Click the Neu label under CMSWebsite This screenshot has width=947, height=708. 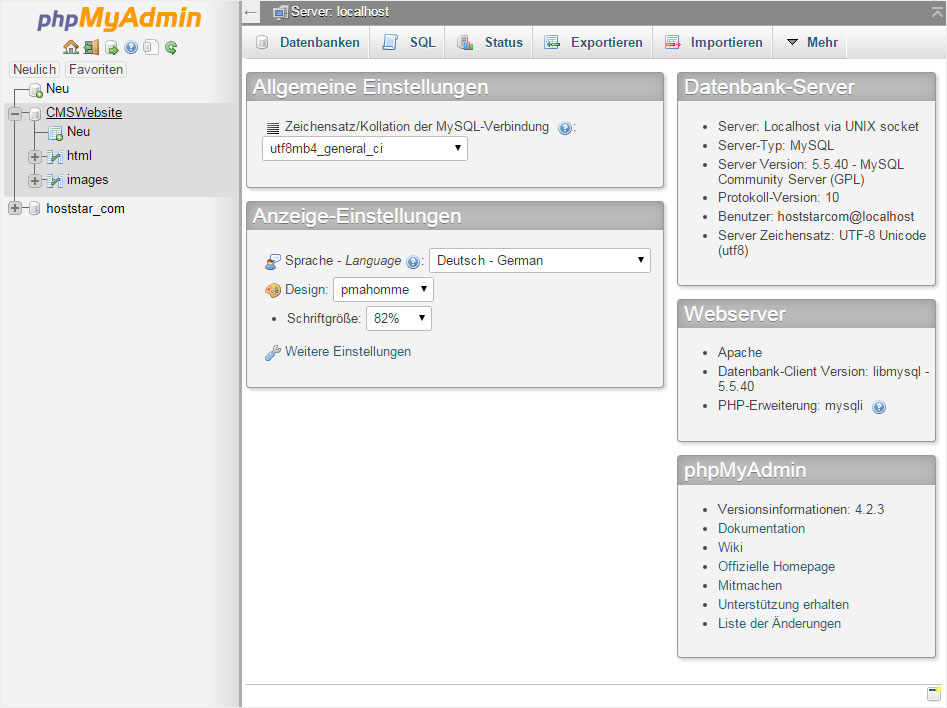coord(79,132)
